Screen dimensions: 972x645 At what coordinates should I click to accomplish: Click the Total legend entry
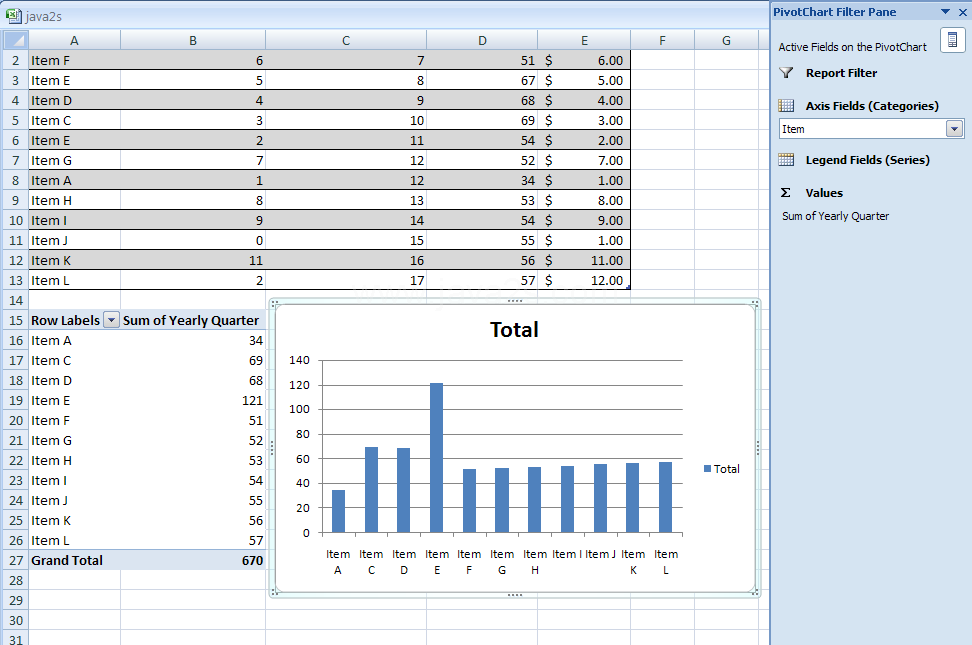point(722,469)
